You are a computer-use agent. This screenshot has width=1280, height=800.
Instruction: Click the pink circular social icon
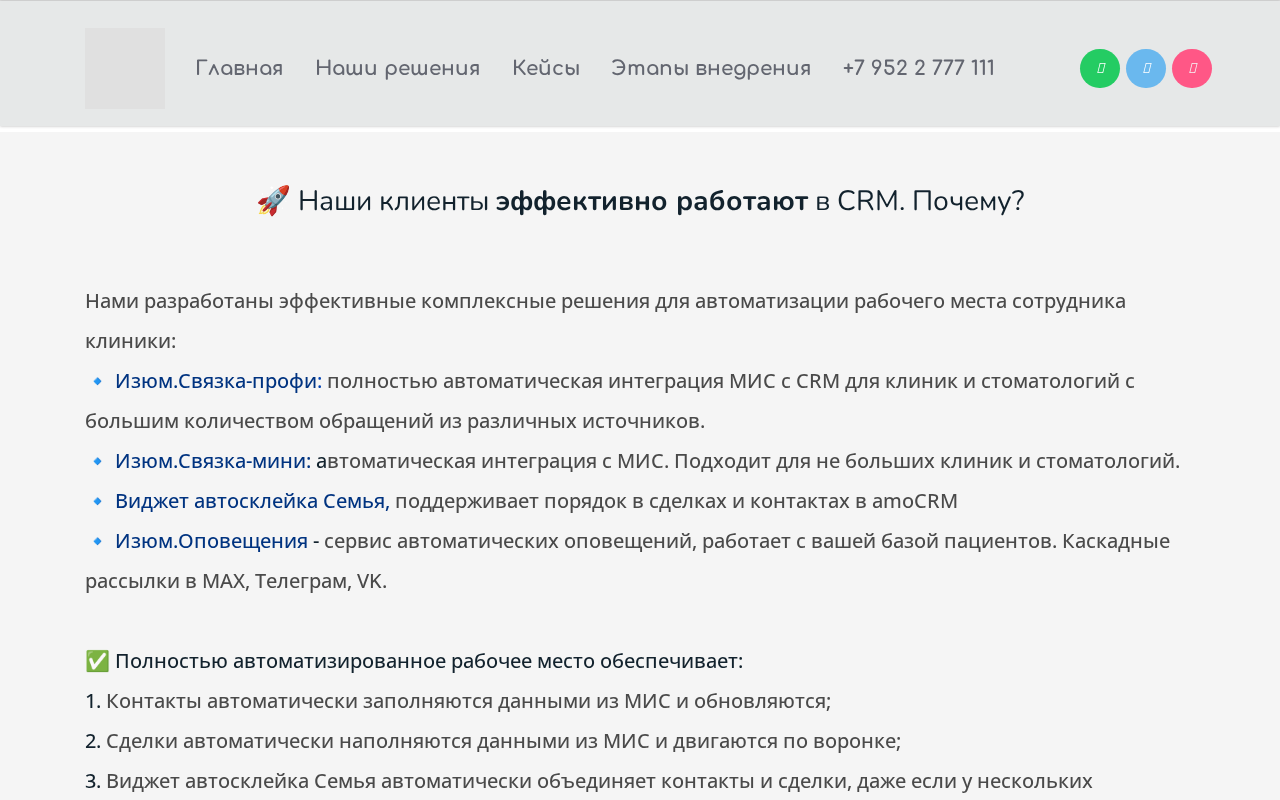pos(1192,69)
